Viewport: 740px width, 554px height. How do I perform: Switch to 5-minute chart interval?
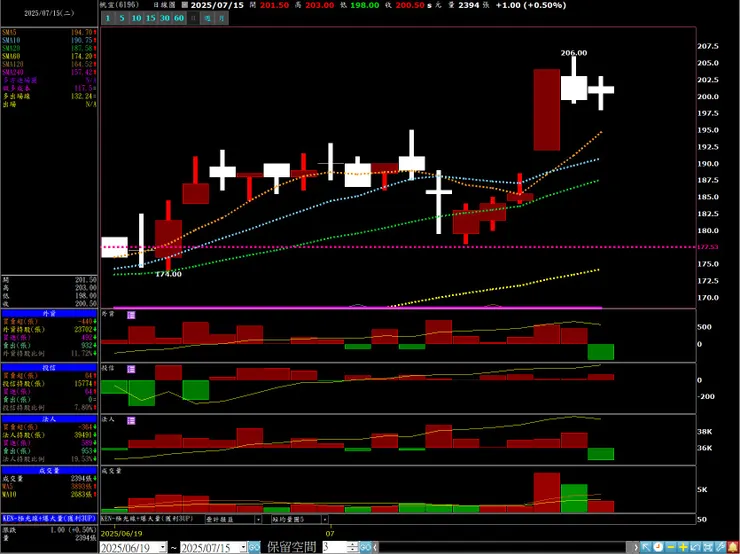tap(122, 18)
